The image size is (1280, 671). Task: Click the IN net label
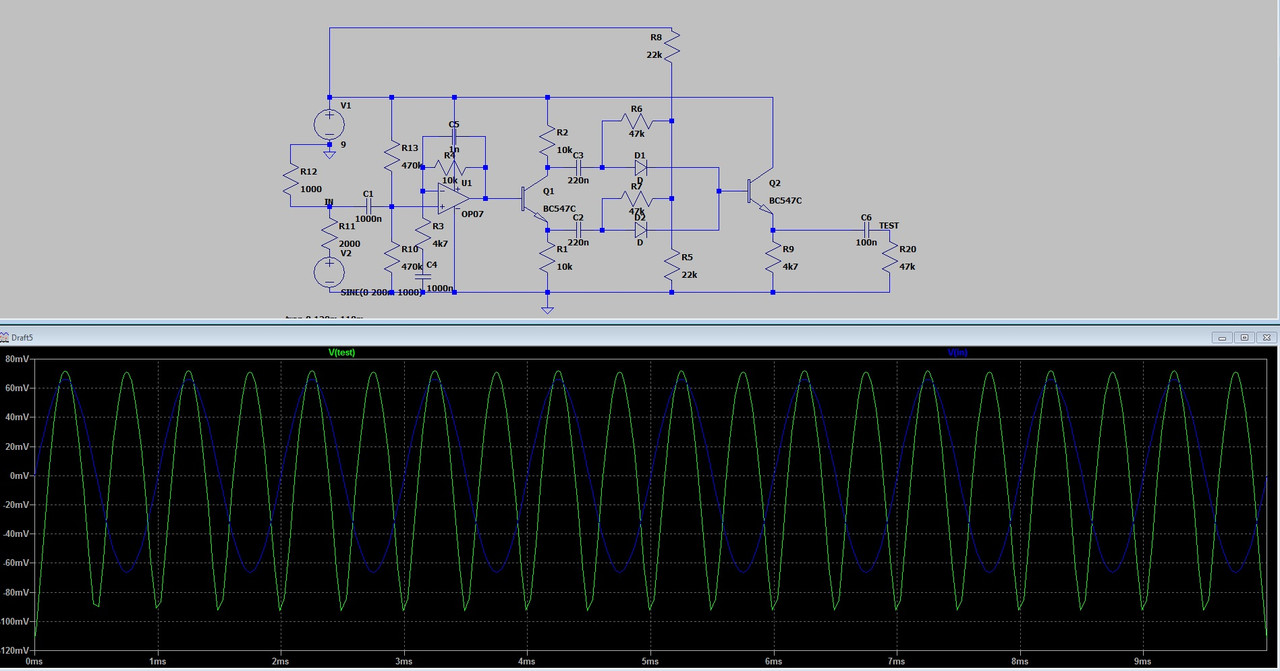pyautogui.click(x=329, y=202)
